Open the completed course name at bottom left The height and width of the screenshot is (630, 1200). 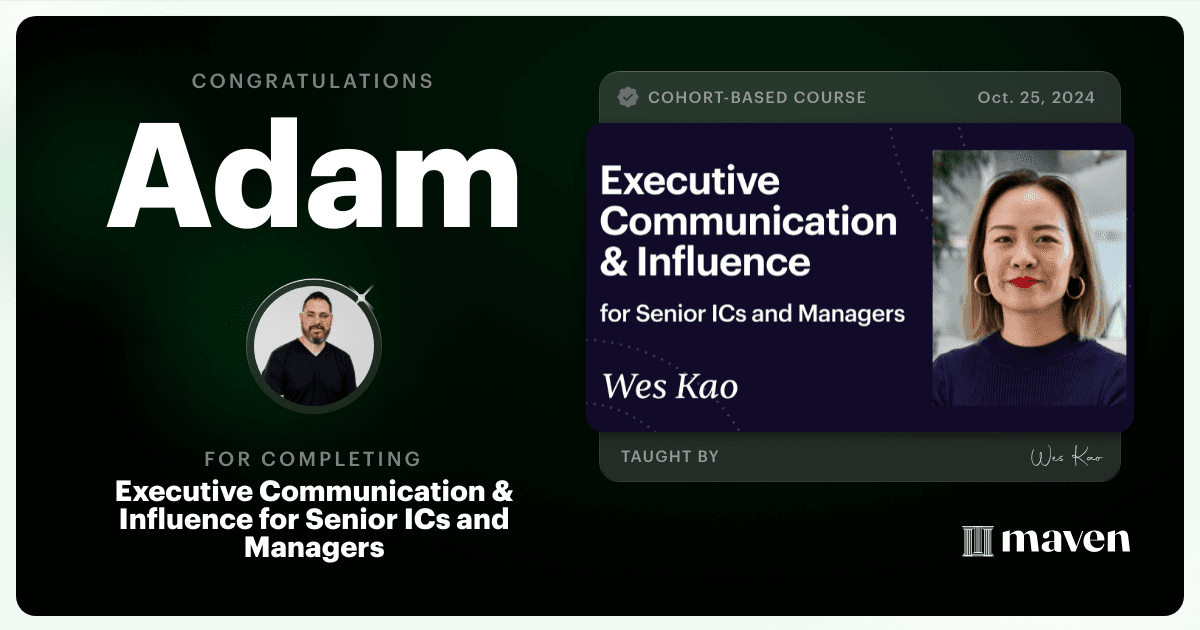coord(314,519)
